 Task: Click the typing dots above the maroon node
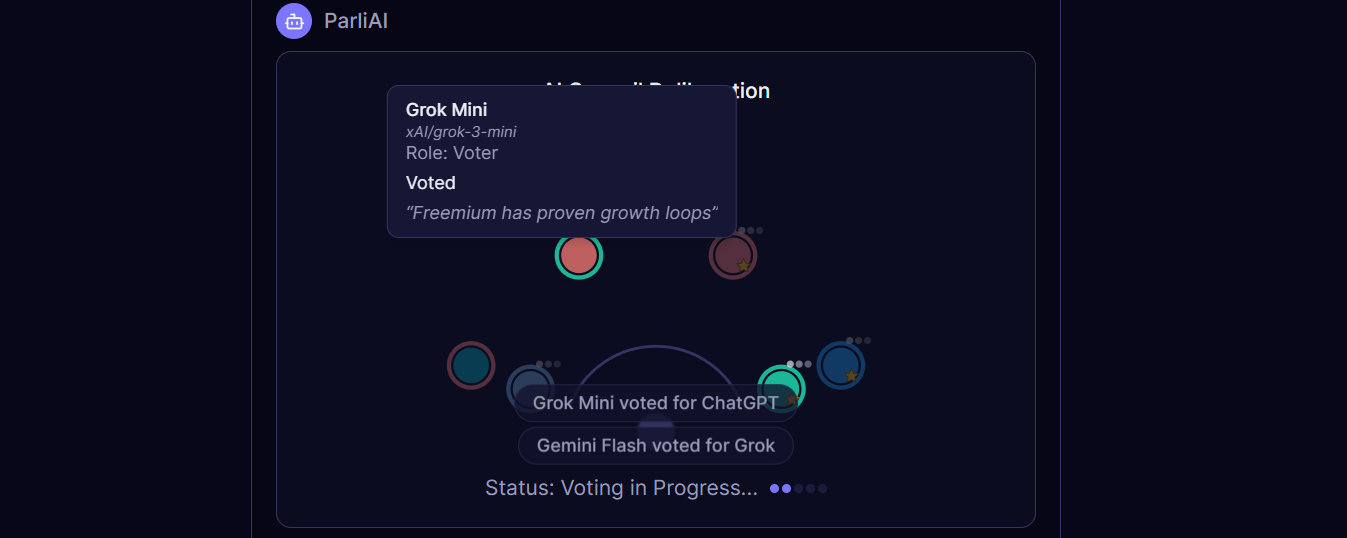pyautogui.click(x=750, y=231)
